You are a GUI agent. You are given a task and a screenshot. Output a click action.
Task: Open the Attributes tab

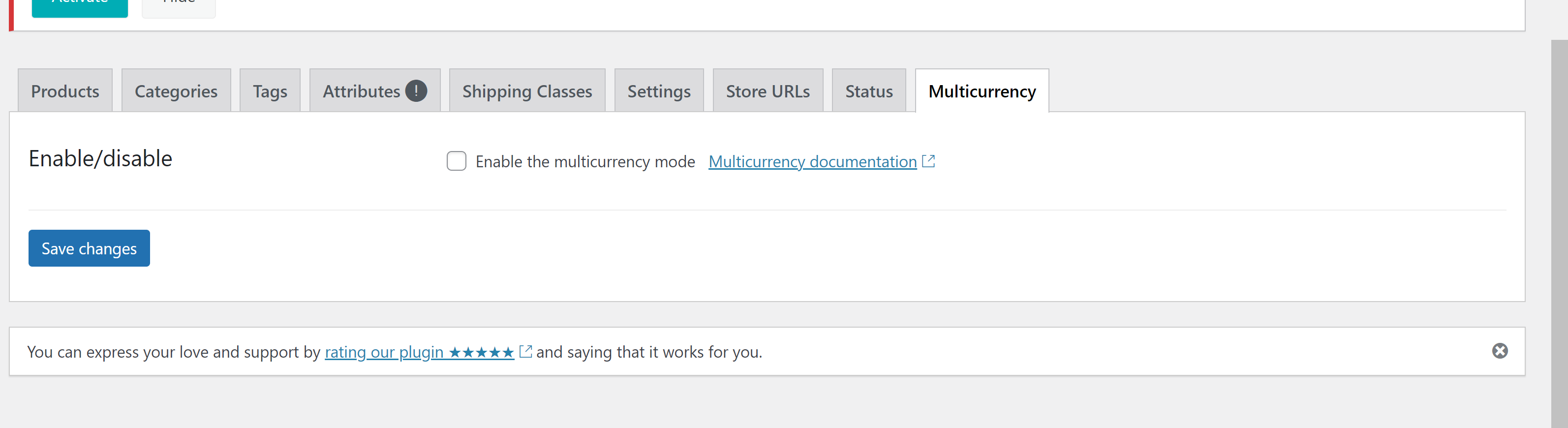click(x=361, y=92)
